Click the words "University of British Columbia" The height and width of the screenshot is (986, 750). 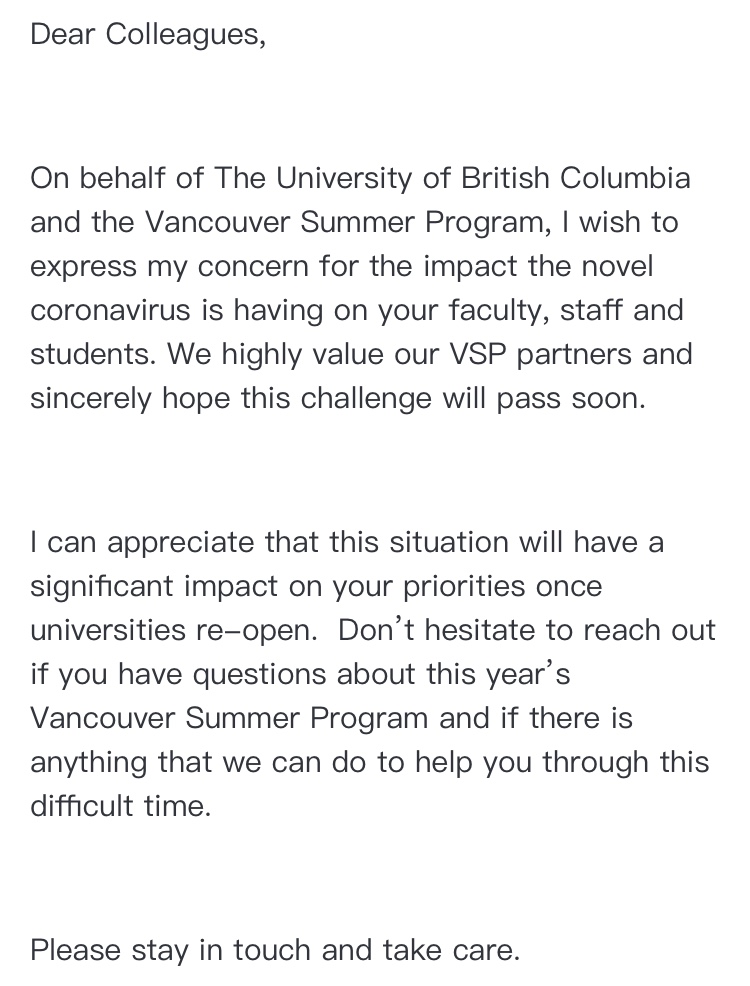tap(482, 179)
